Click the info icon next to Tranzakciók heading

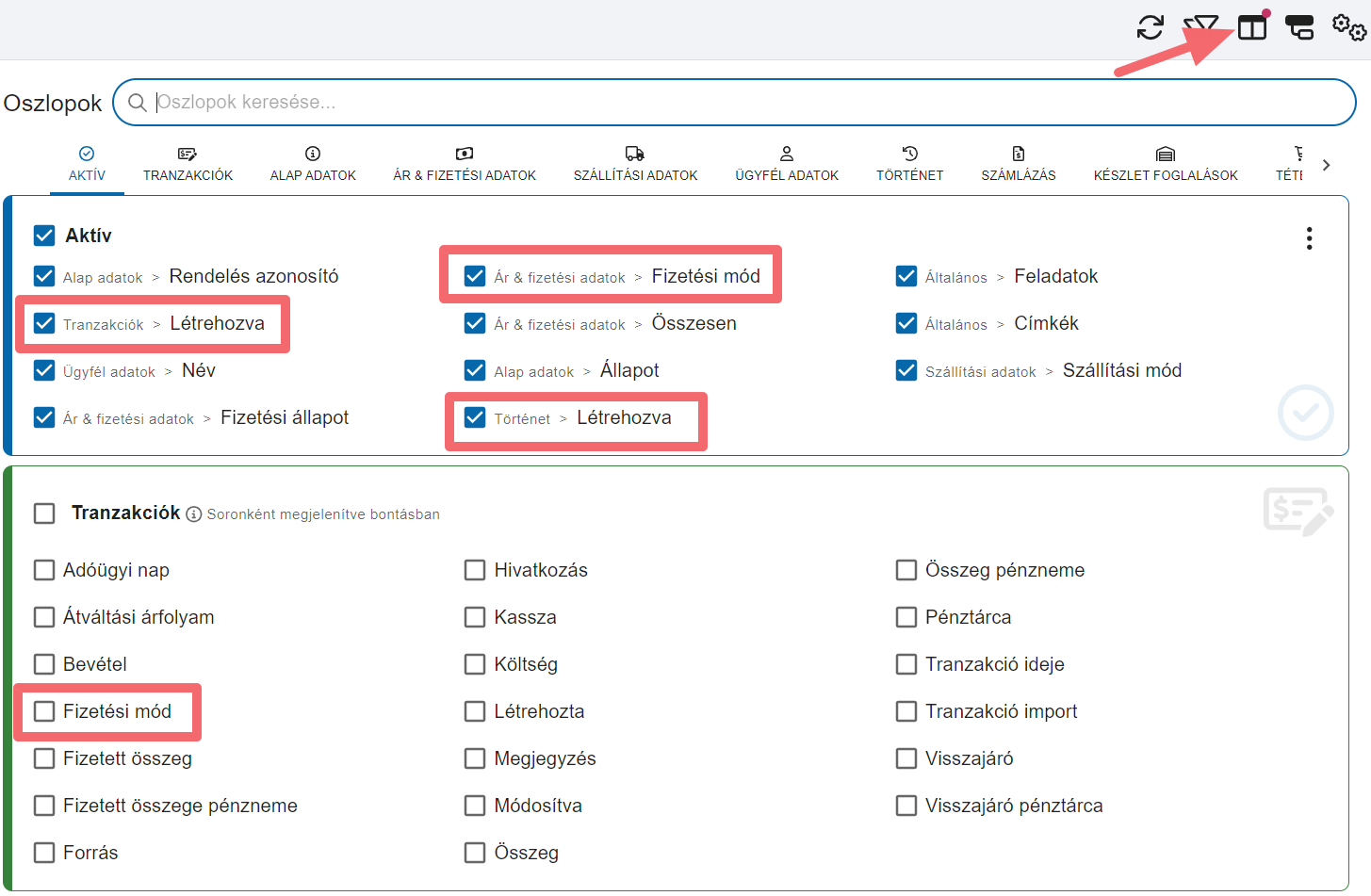193,513
